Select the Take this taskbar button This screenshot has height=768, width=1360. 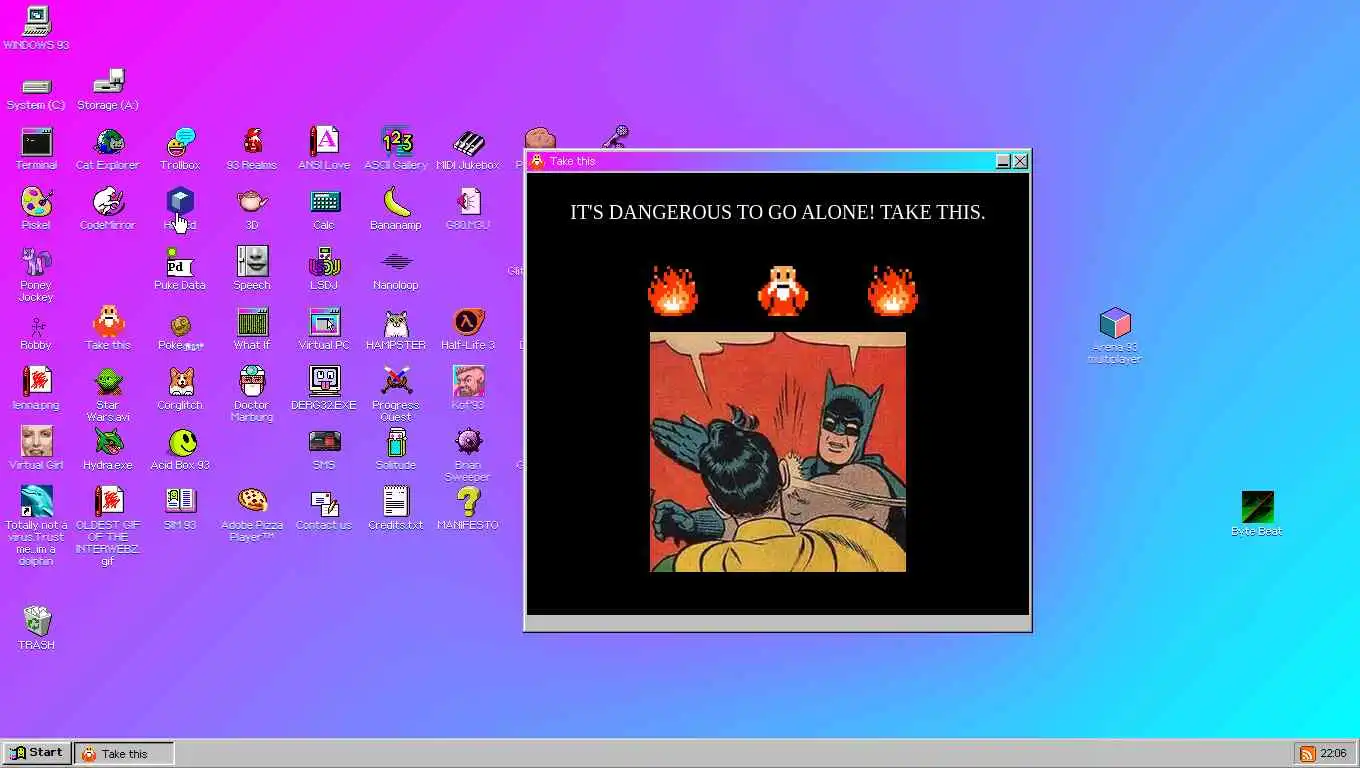(x=125, y=753)
